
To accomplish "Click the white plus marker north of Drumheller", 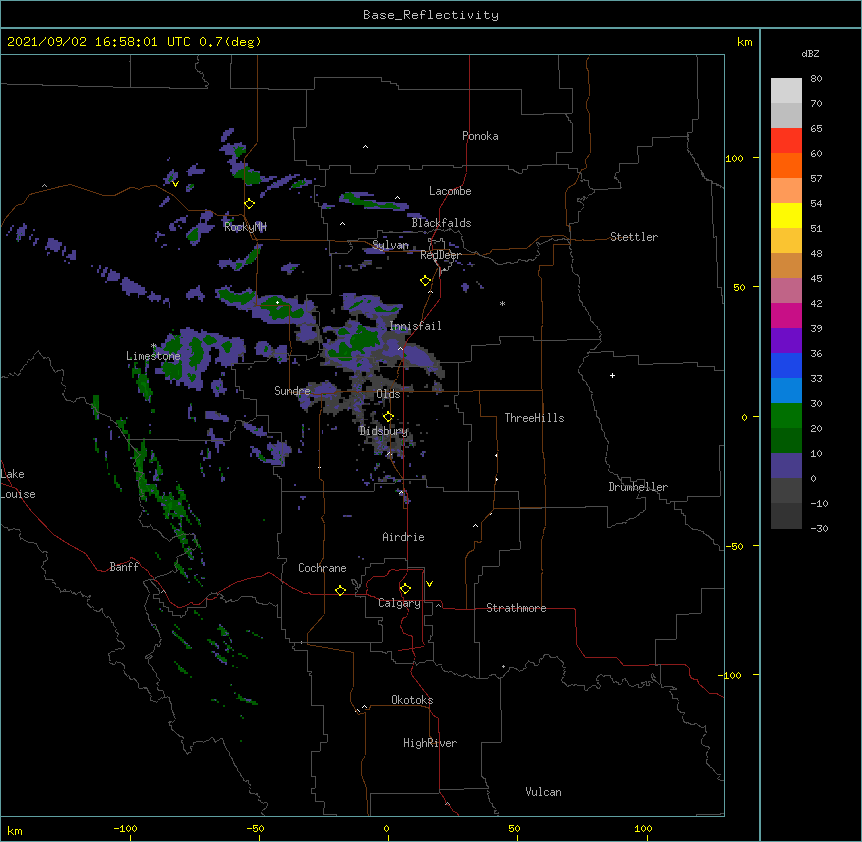I will pos(612,375).
